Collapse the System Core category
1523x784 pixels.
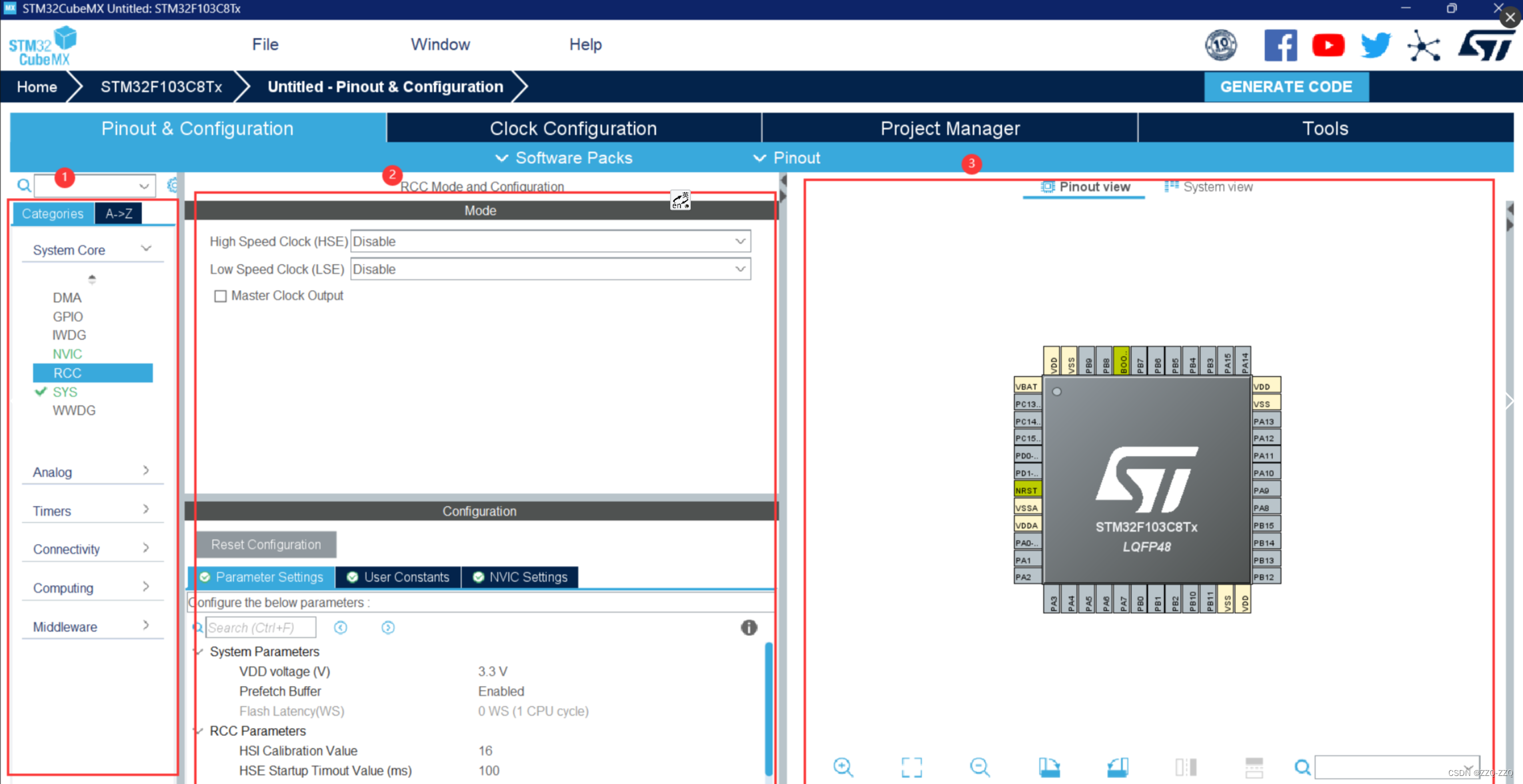point(146,248)
